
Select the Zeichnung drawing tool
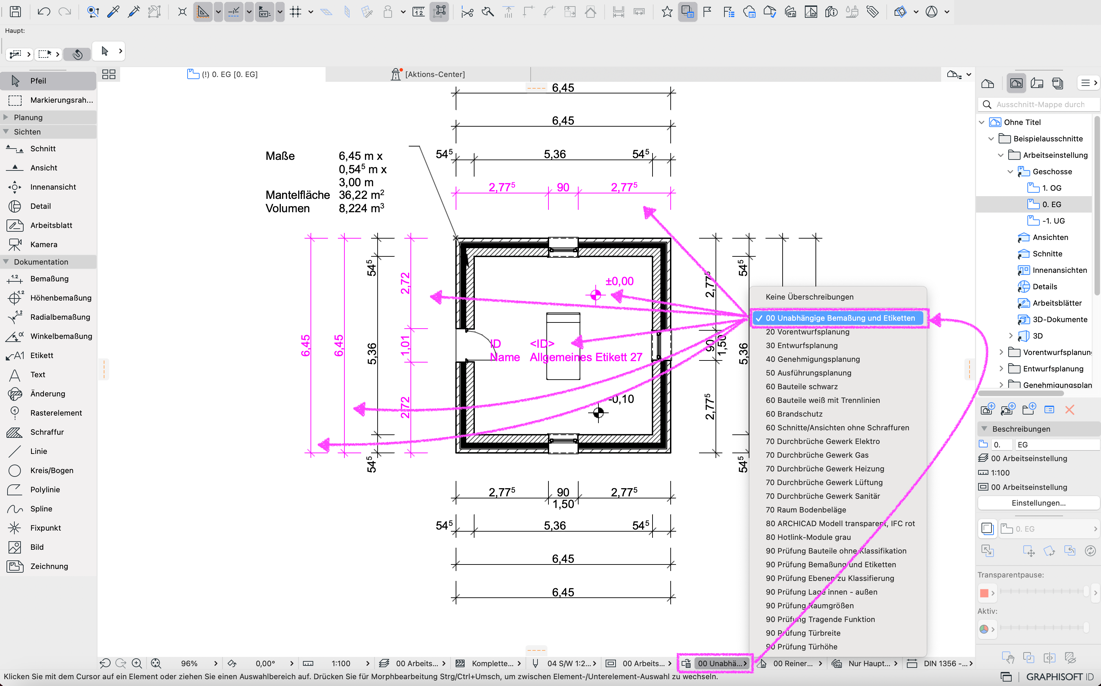(x=48, y=566)
